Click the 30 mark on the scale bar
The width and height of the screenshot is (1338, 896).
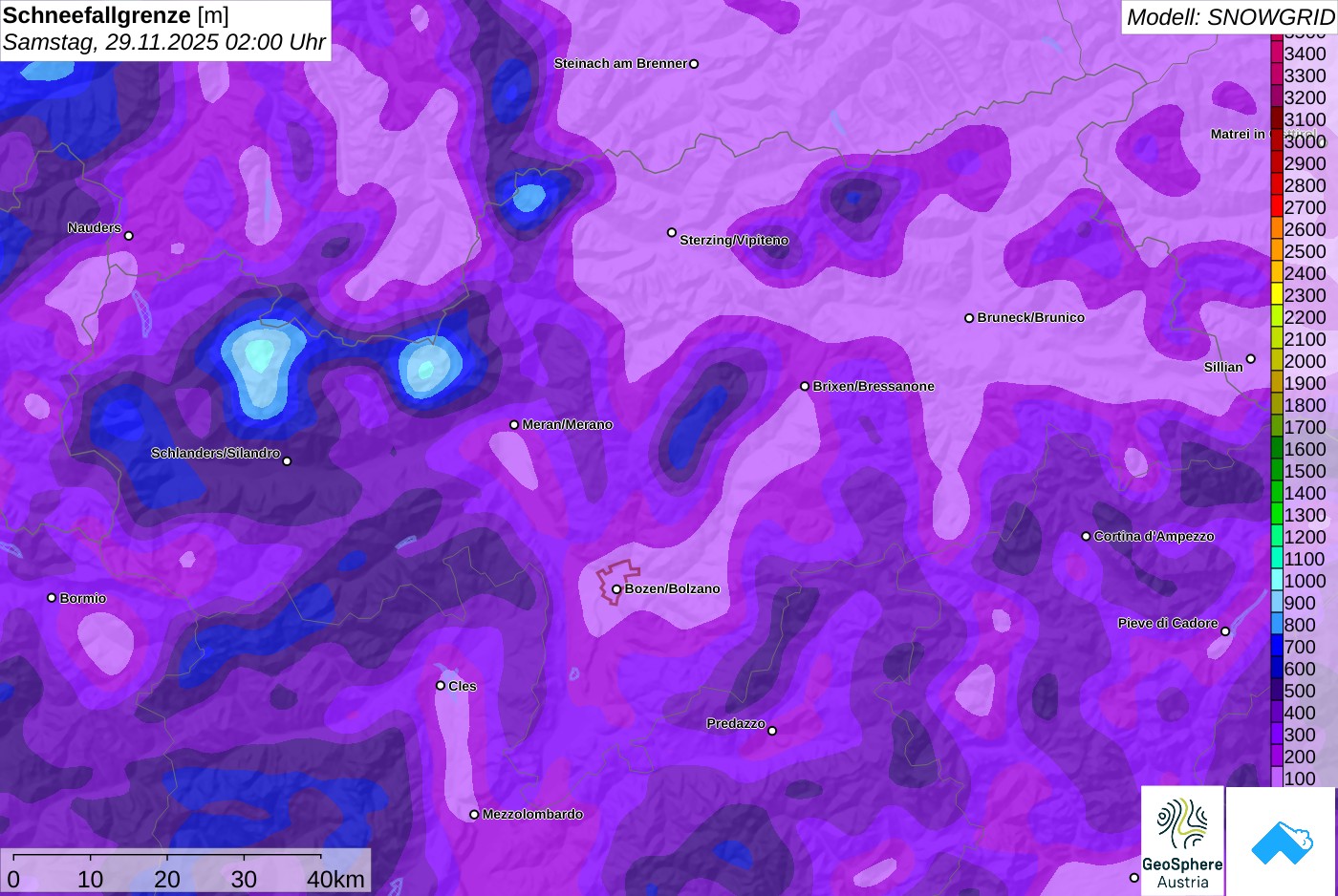(244, 879)
